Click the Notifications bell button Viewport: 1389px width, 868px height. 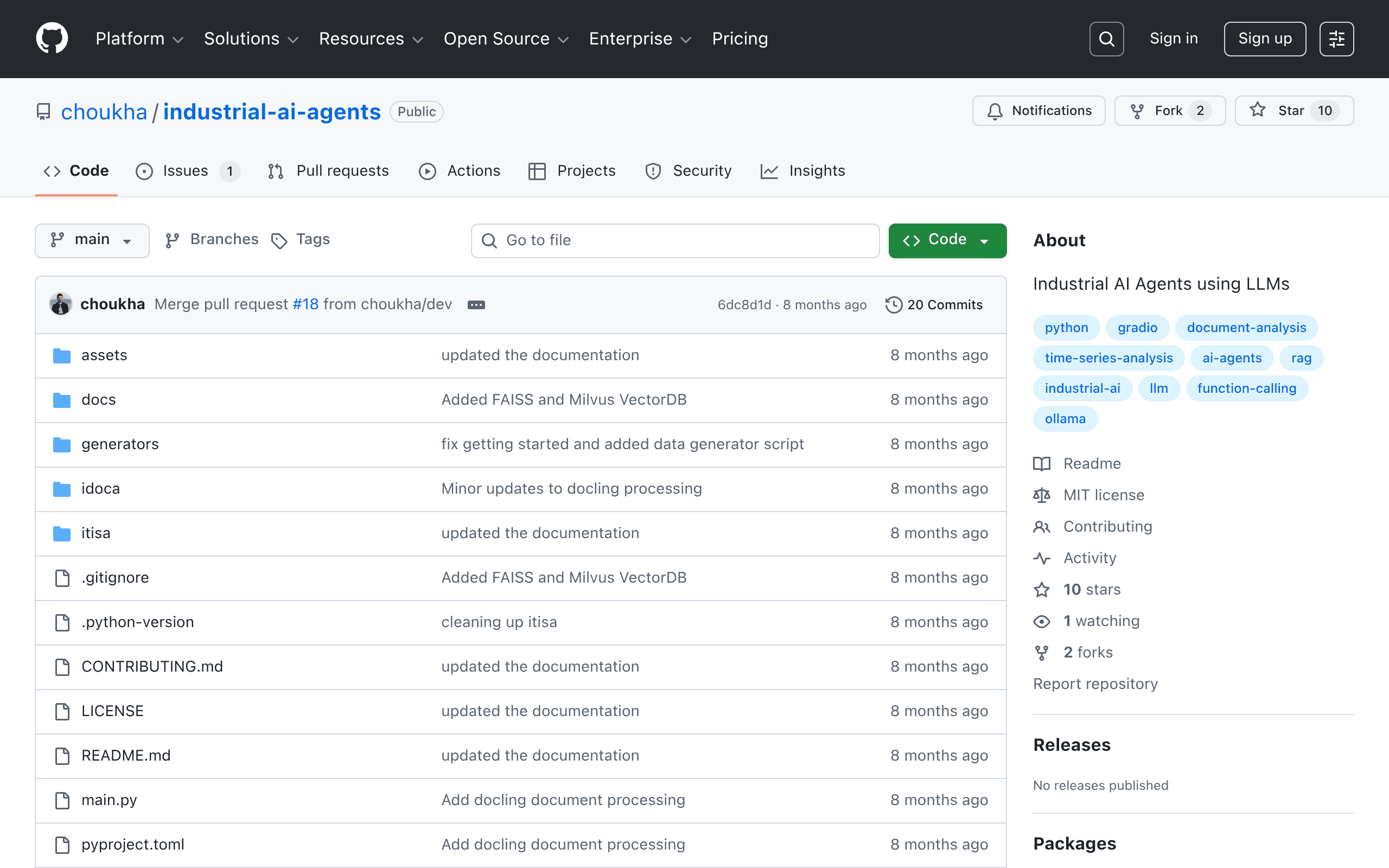coord(1038,111)
